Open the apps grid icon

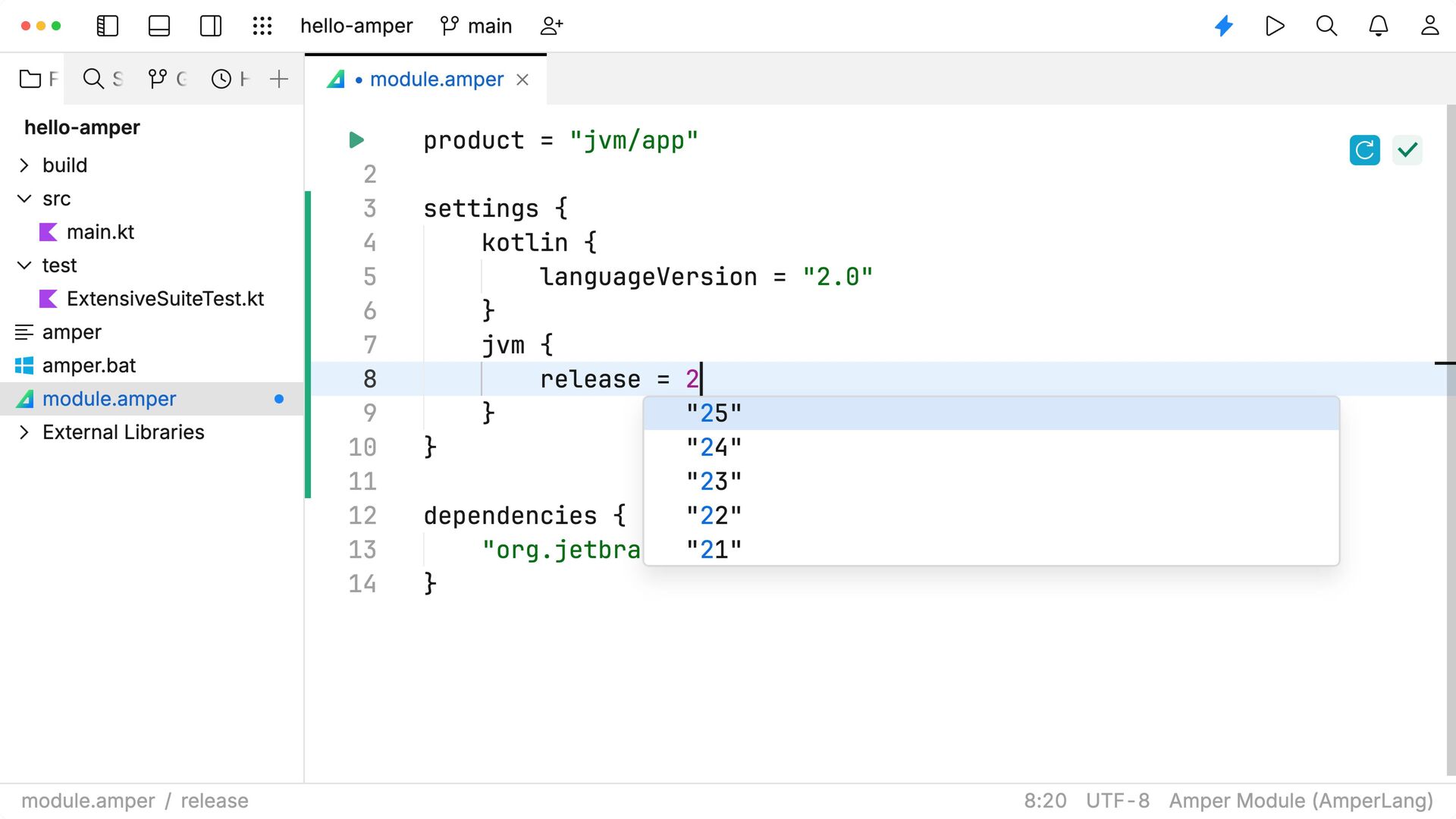tap(262, 26)
